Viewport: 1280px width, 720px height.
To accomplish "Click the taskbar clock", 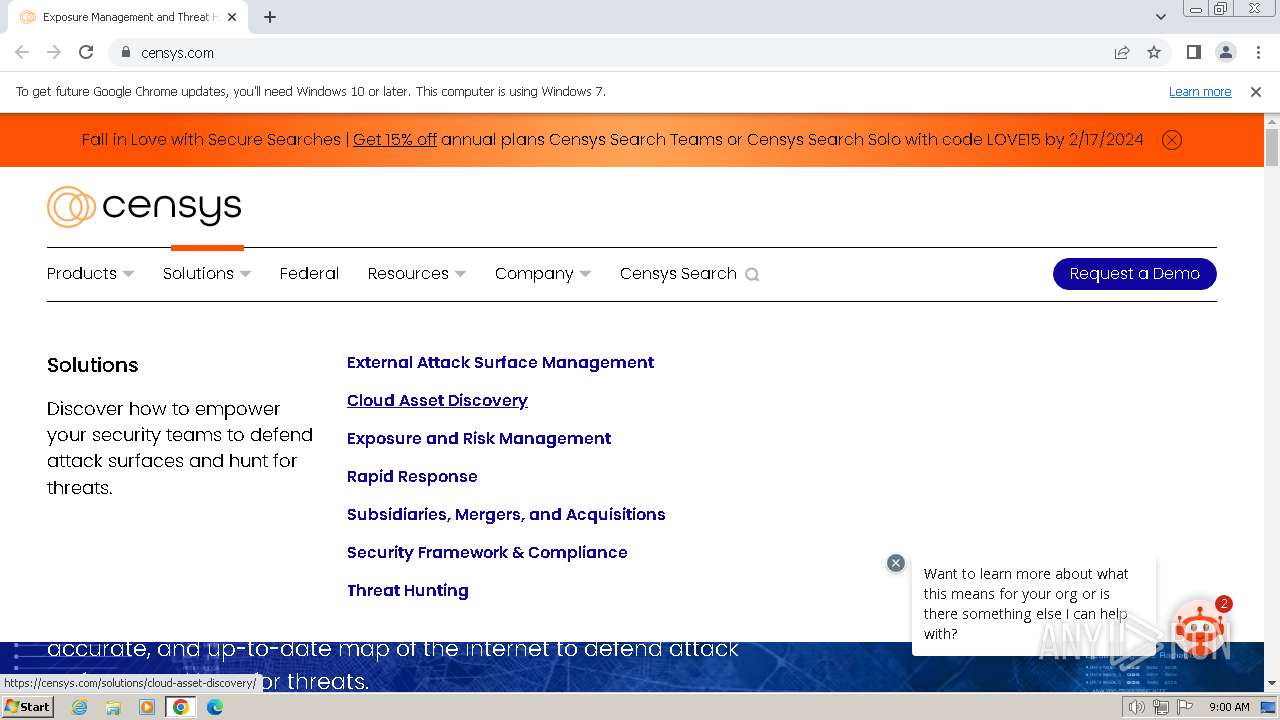I will tap(1229, 707).
